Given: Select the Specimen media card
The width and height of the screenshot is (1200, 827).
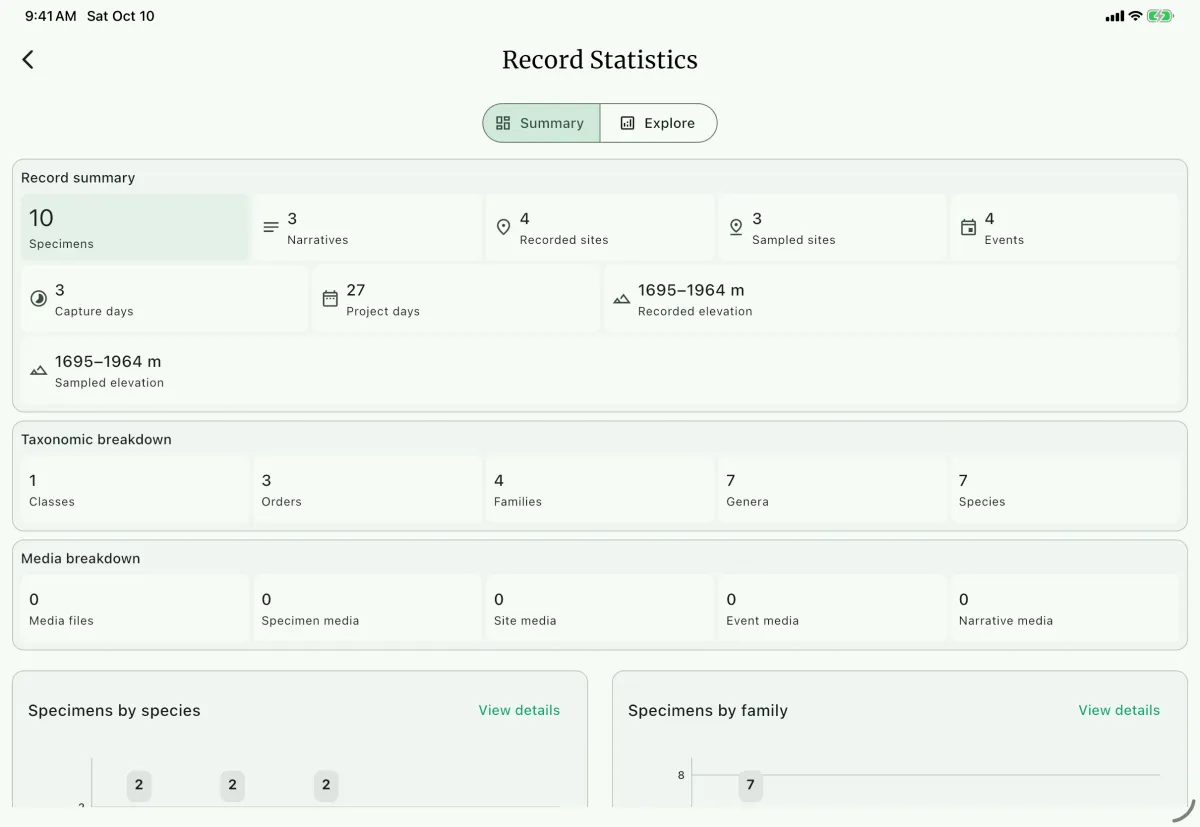Looking at the screenshot, I should [x=367, y=609].
